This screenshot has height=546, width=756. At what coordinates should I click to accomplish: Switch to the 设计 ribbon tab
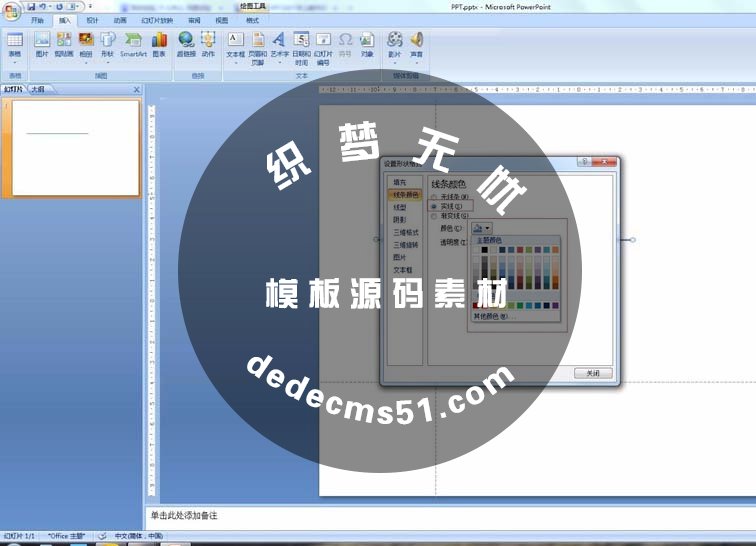click(x=92, y=20)
